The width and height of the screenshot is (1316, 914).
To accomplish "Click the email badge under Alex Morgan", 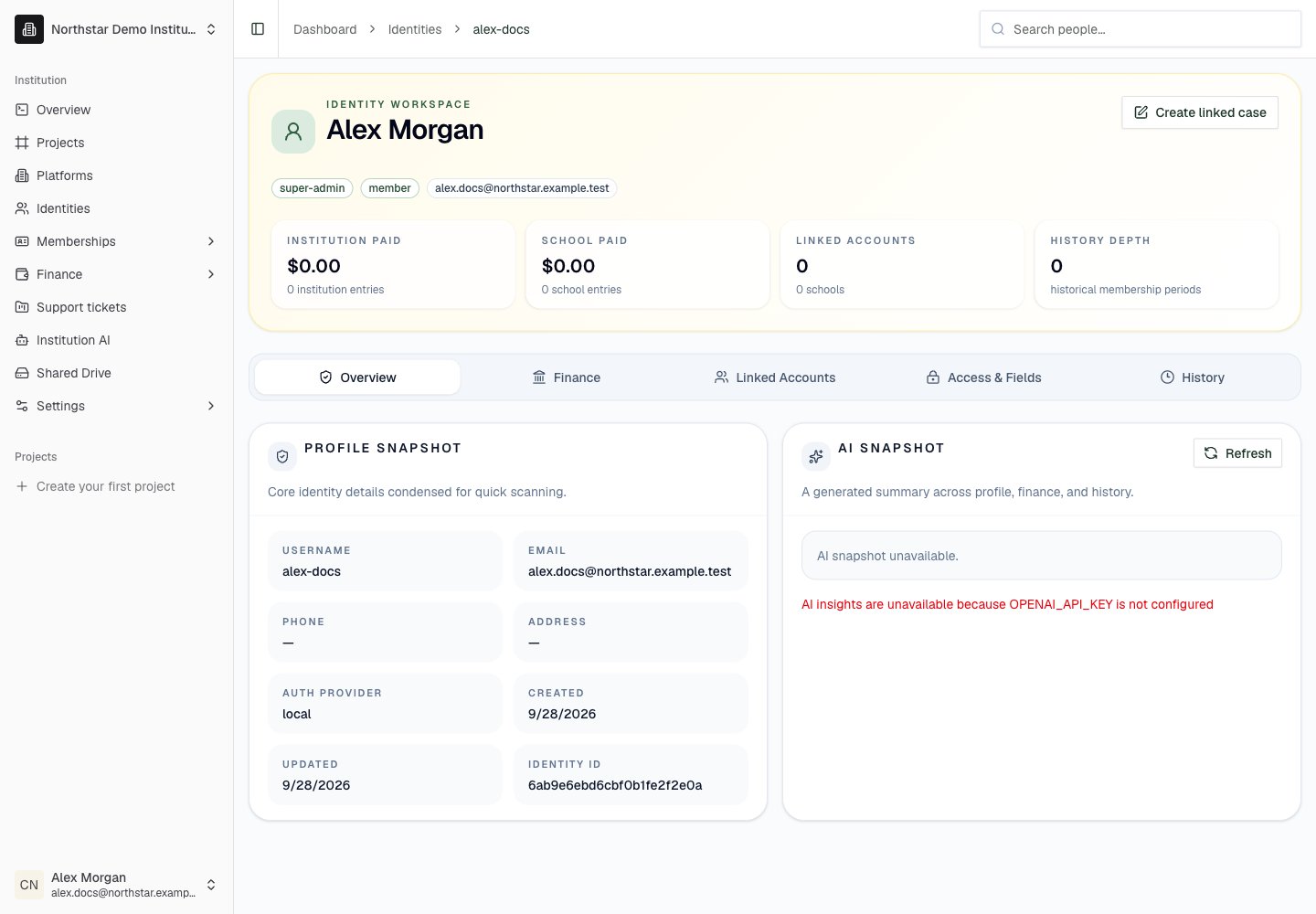I will [x=522, y=188].
